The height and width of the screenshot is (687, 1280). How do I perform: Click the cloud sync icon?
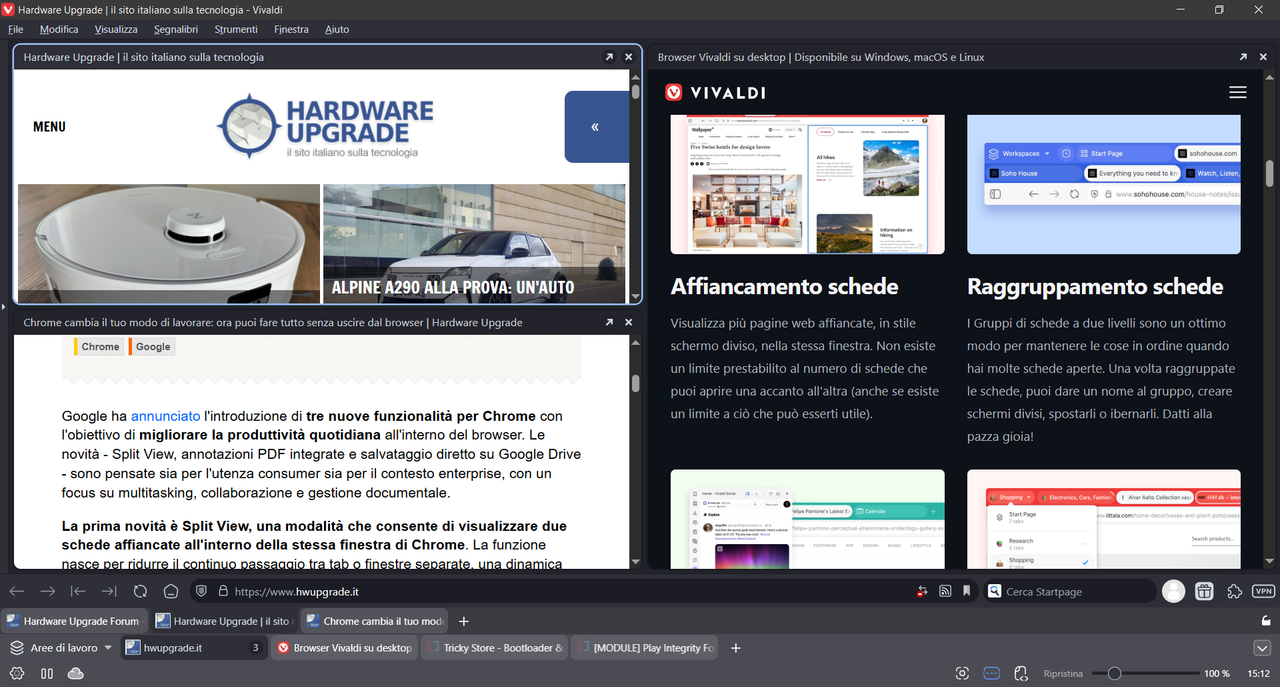click(x=75, y=673)
